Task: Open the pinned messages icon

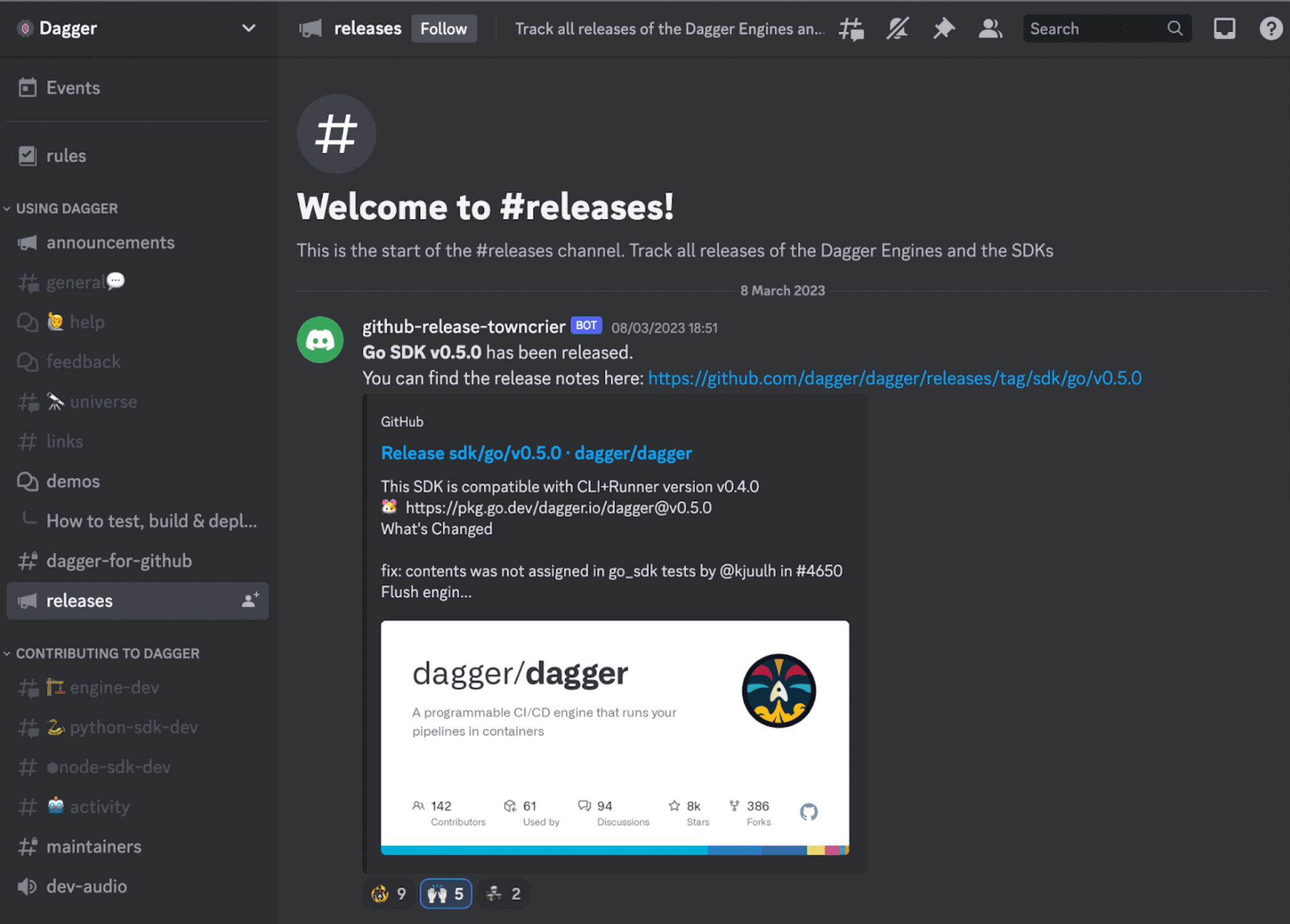Action: pyautogui.click(x=943, y=28)
